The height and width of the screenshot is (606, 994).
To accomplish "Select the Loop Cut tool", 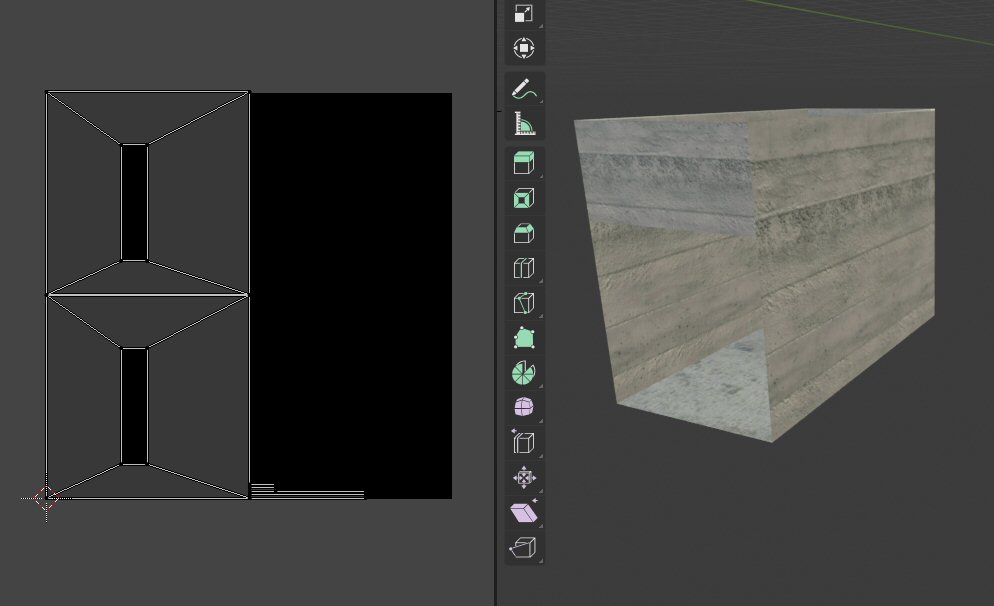I will point(524,268).
